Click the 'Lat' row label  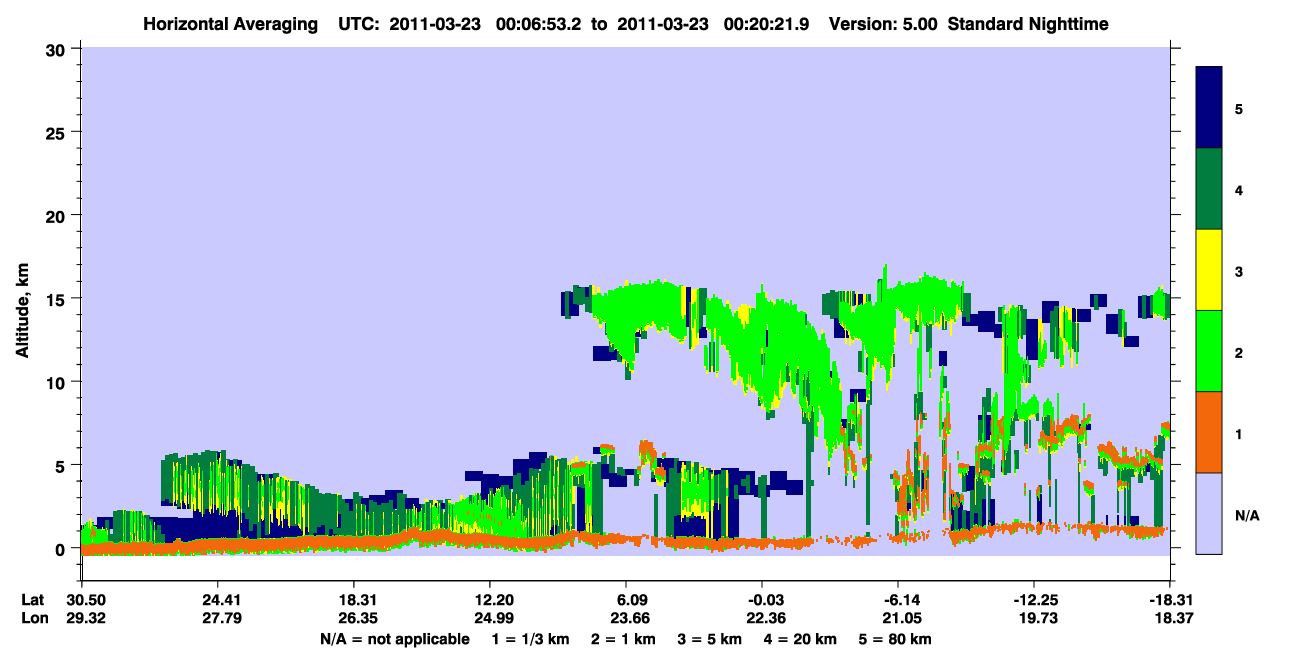click(33, 599)
